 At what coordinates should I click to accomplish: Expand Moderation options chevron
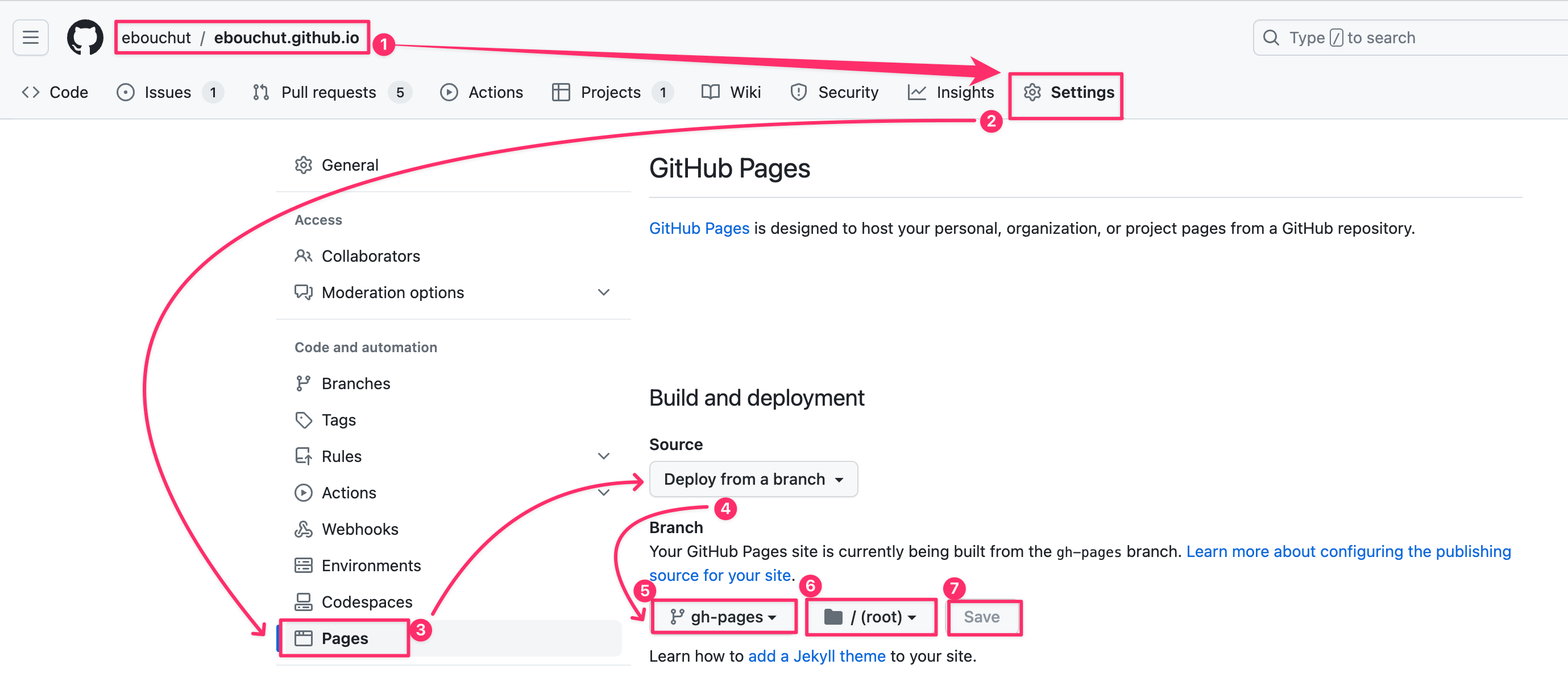[x=603, y=292]
